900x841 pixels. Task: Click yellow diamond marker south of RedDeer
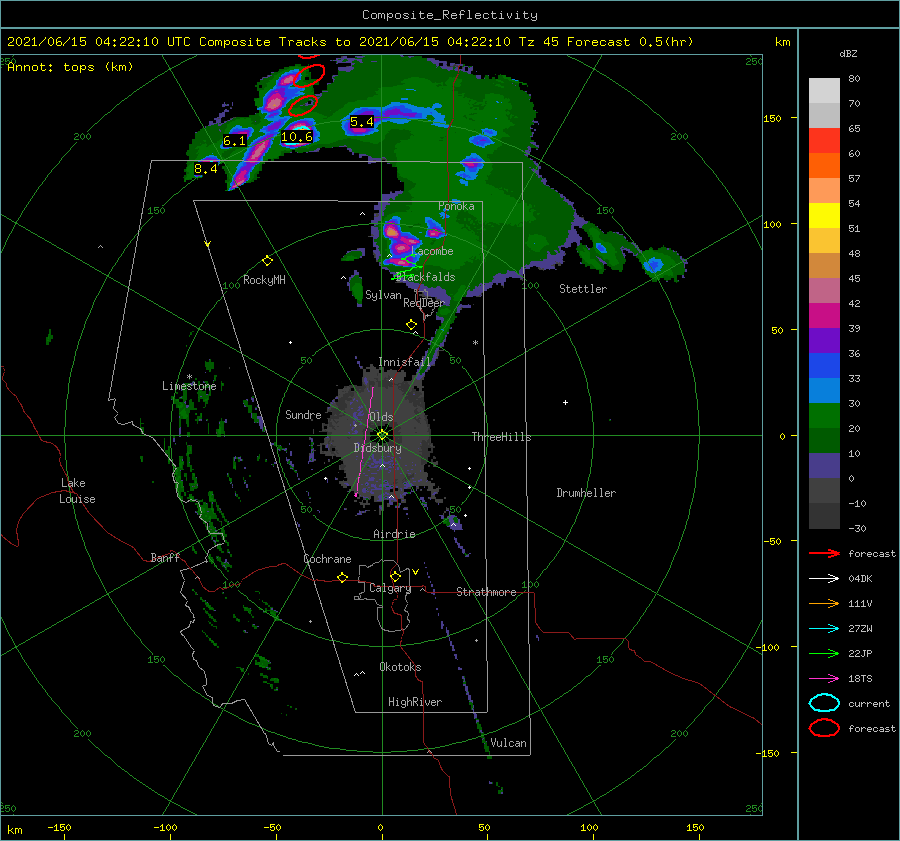411,325
